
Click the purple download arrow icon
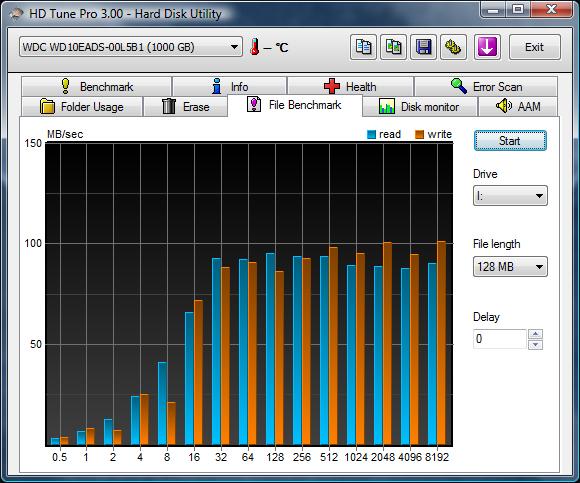pyautogui.click(x=487, y=47)
